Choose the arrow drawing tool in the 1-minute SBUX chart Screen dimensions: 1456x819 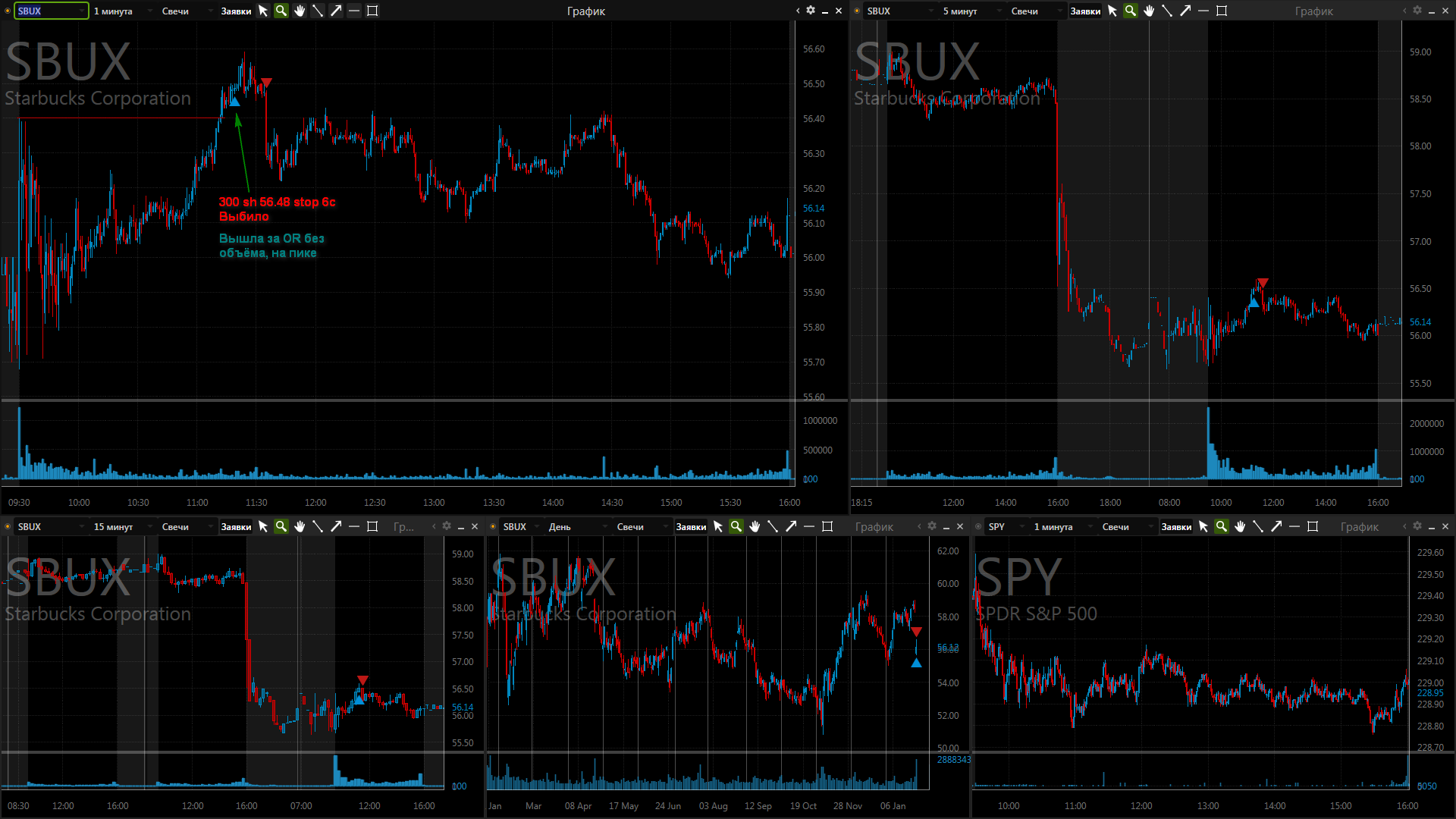coord(336,11)
